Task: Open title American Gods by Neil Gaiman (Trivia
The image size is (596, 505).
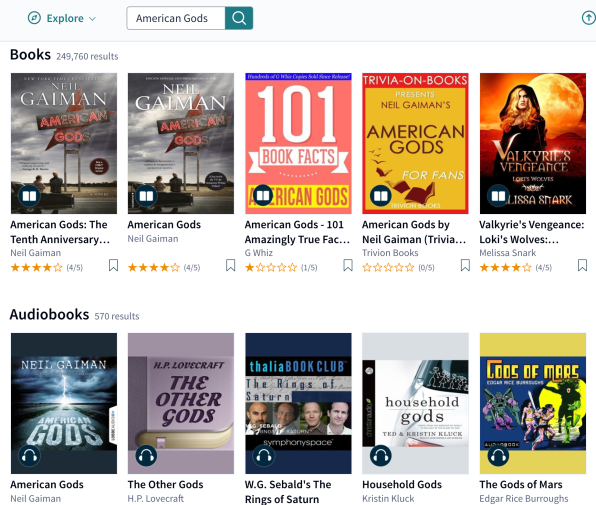Action: pyautogui.click(x=414, y=232)
